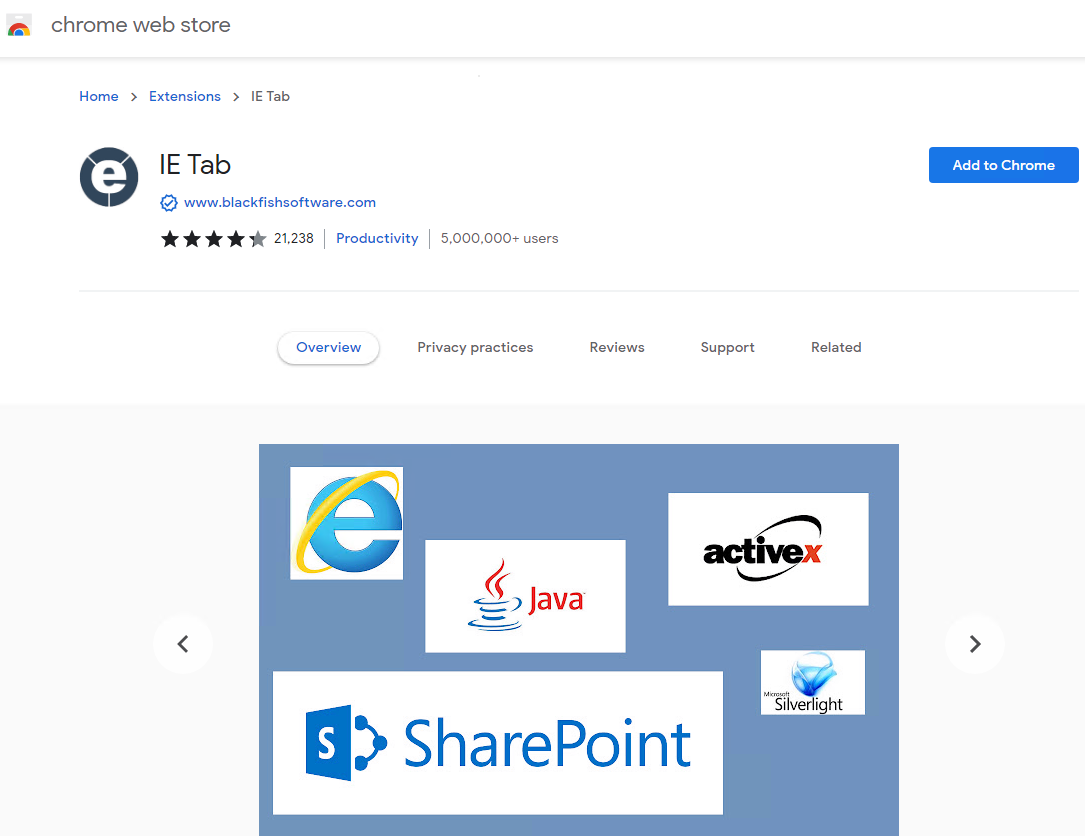Screen dimensions: 1085x836
Task: Click the fifth rating star
Action: [256, 239]
